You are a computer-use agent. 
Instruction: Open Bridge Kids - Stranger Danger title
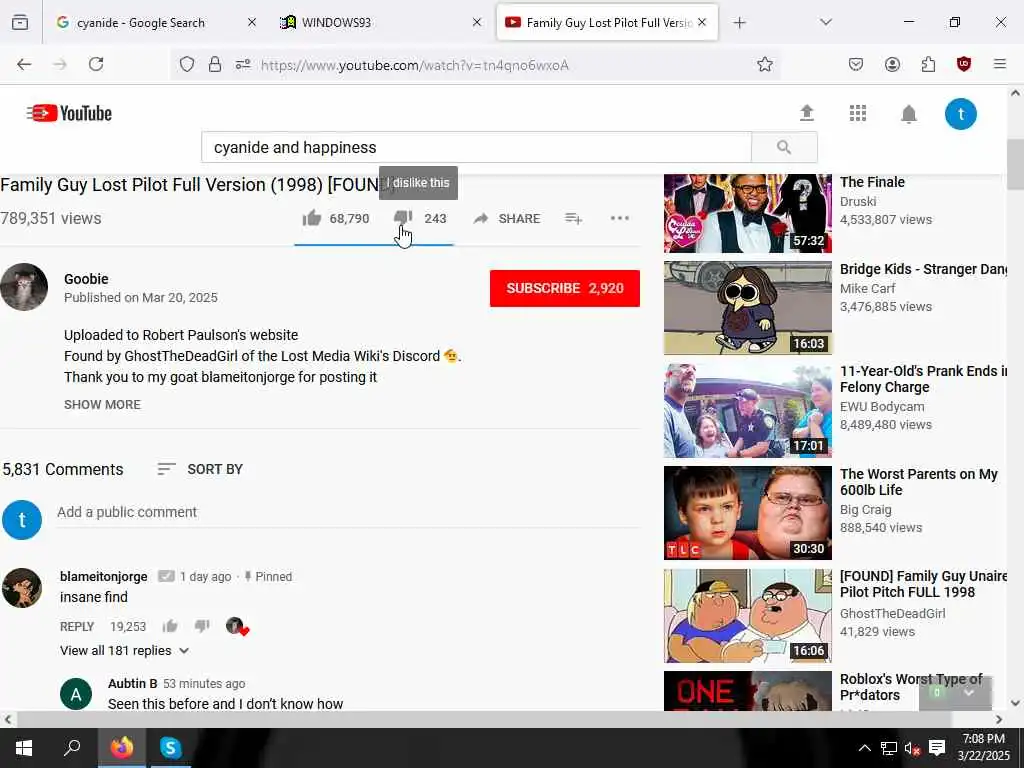click(x=923, y=269)
